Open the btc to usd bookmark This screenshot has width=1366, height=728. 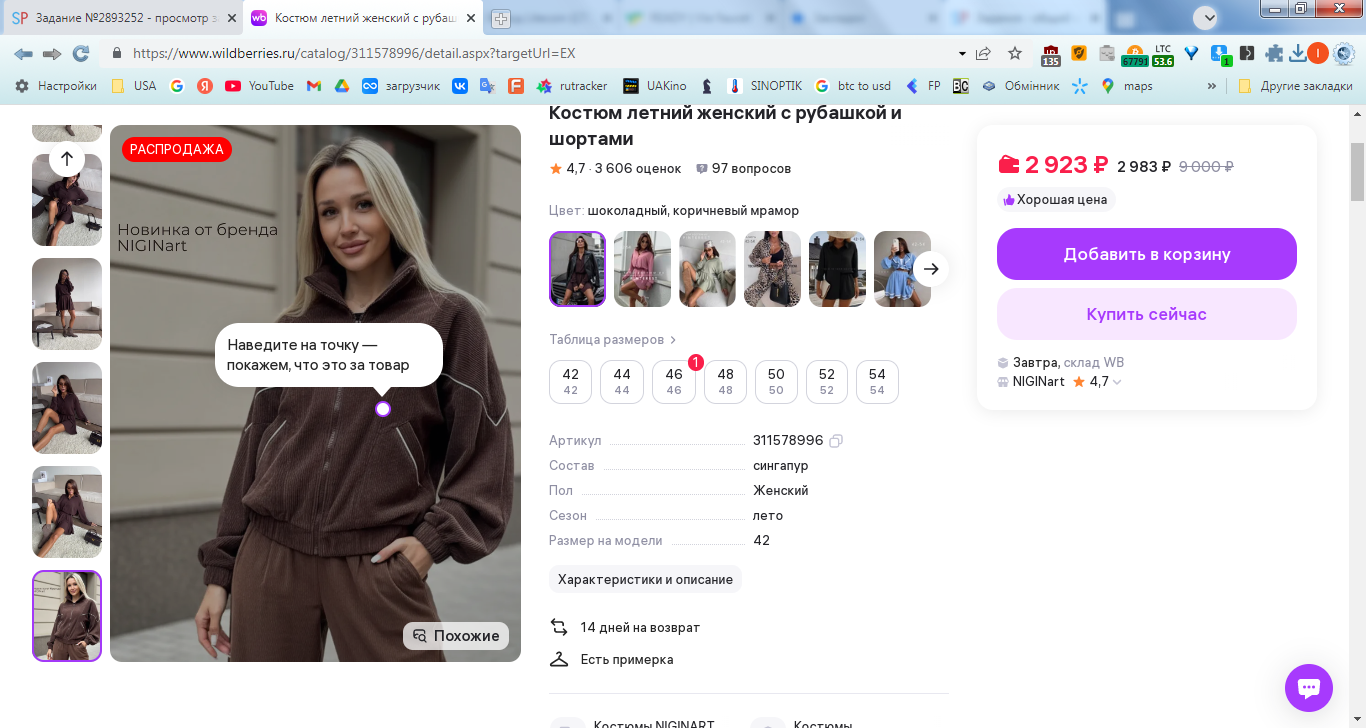point(853,86)
